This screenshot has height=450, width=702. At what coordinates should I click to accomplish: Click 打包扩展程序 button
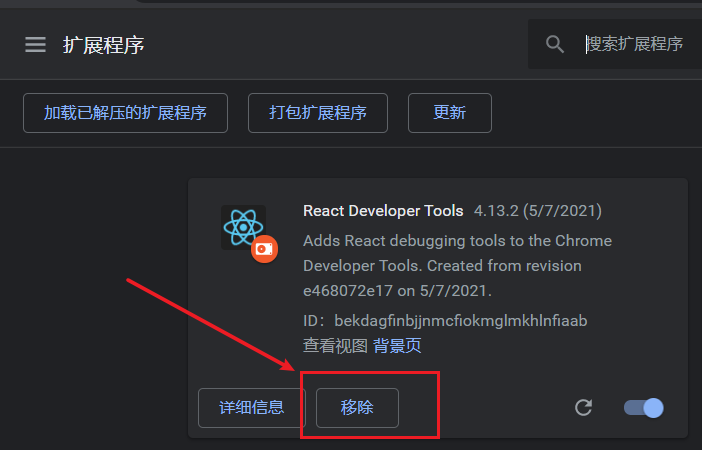tap(318, 113)
